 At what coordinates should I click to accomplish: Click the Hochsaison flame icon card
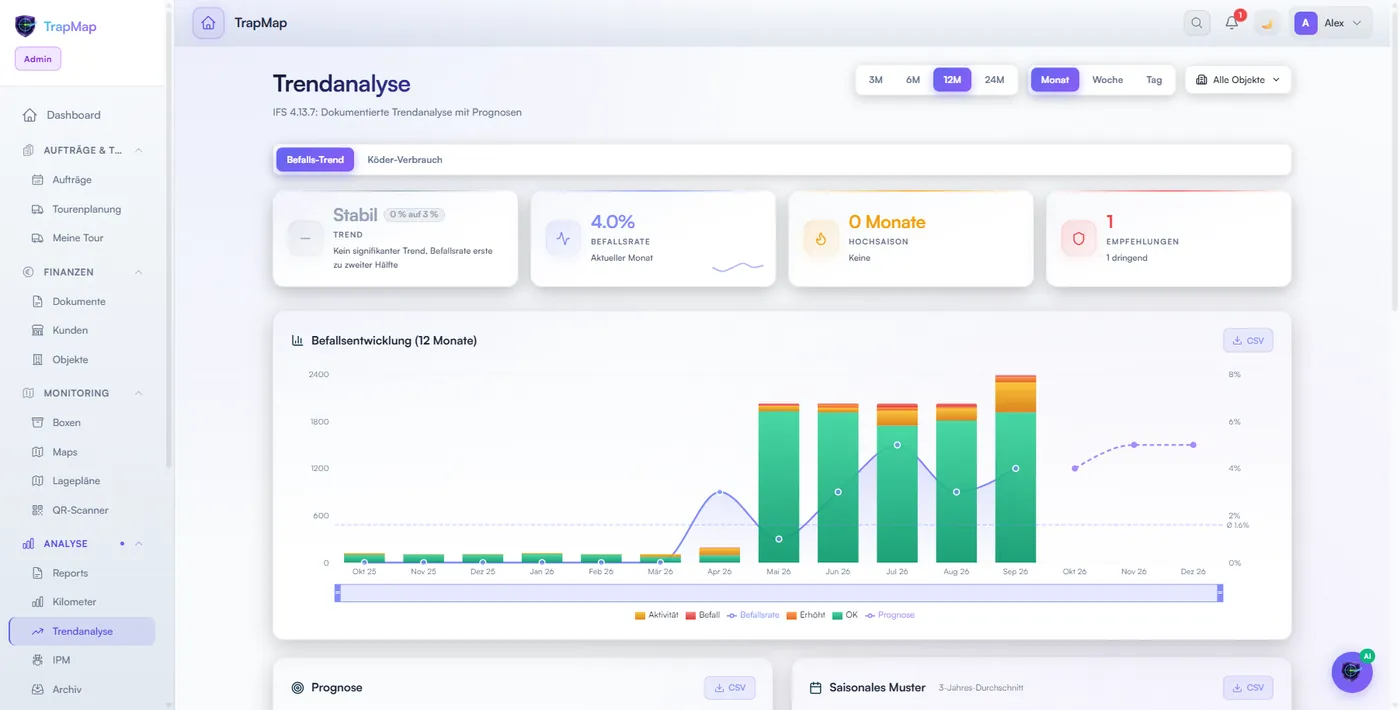(821, 239)
